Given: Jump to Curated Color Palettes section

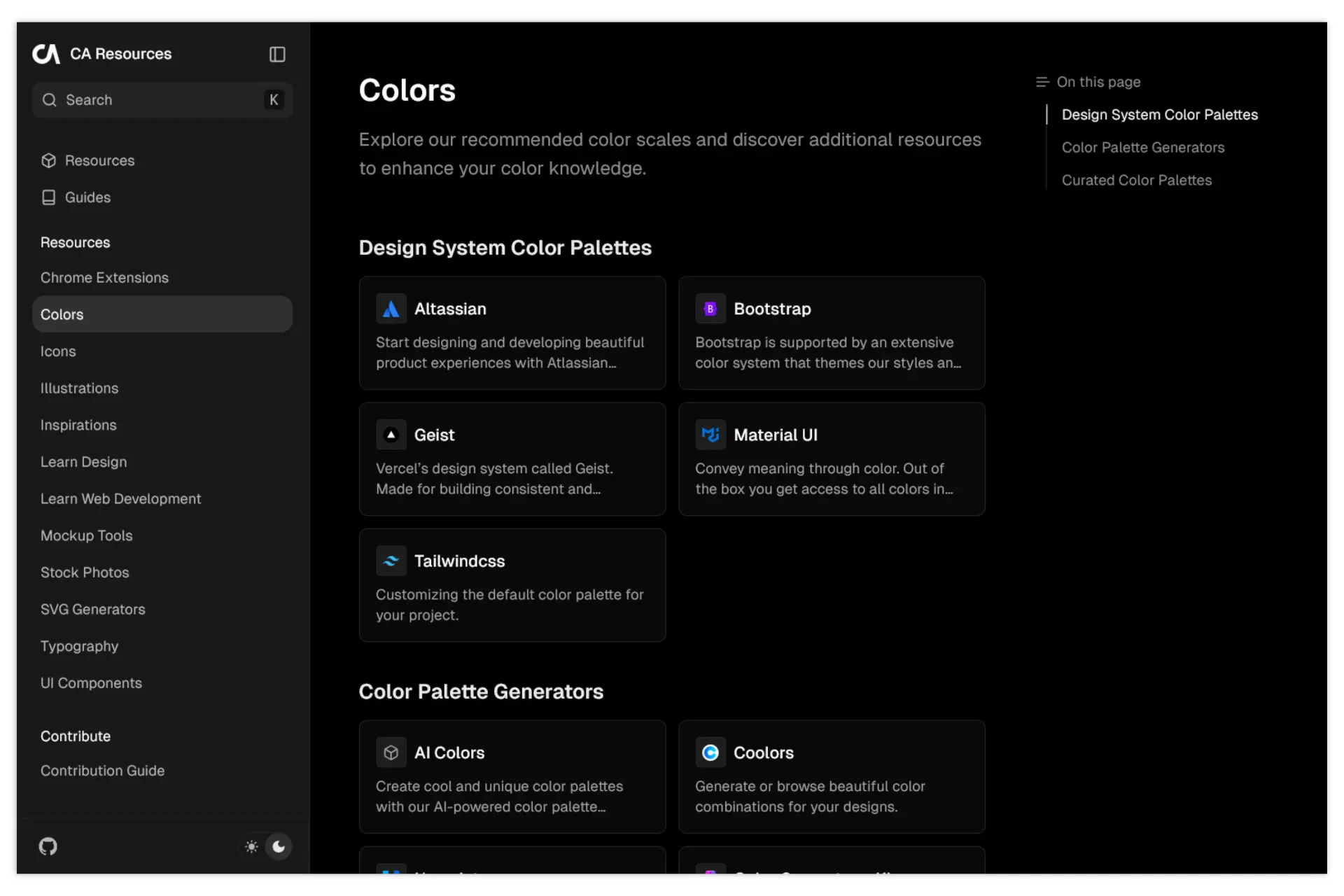Looking at the screenshot, I should [1136, 181].
